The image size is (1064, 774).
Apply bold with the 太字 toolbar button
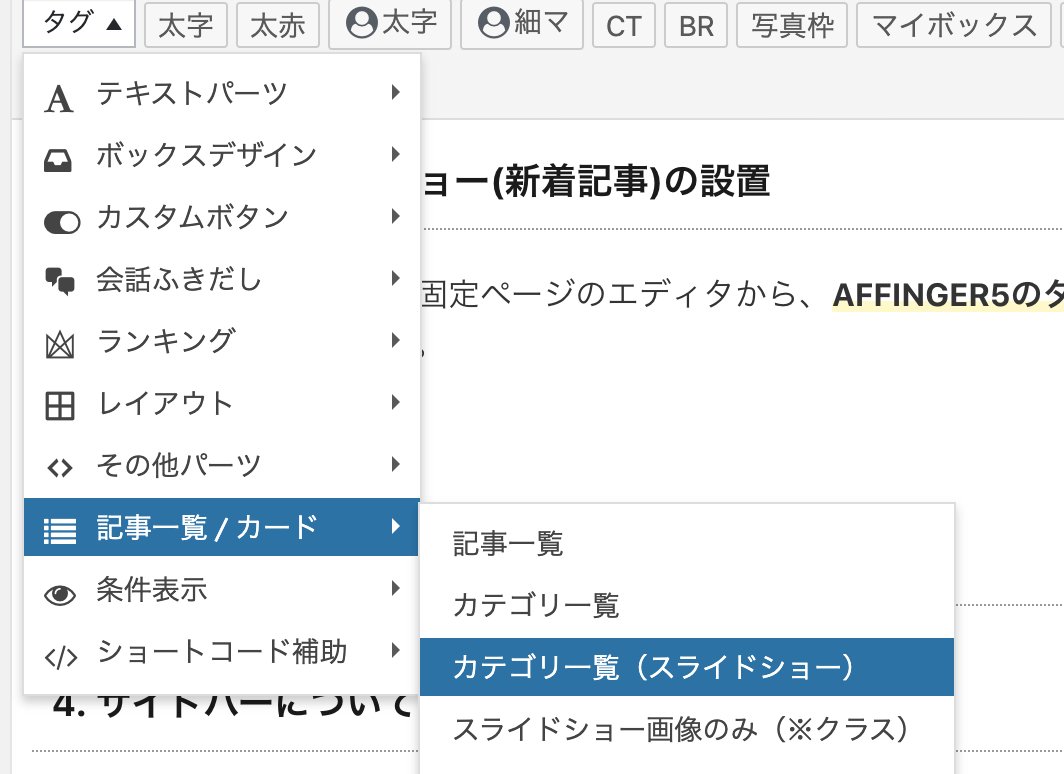[x=186, y=25]
